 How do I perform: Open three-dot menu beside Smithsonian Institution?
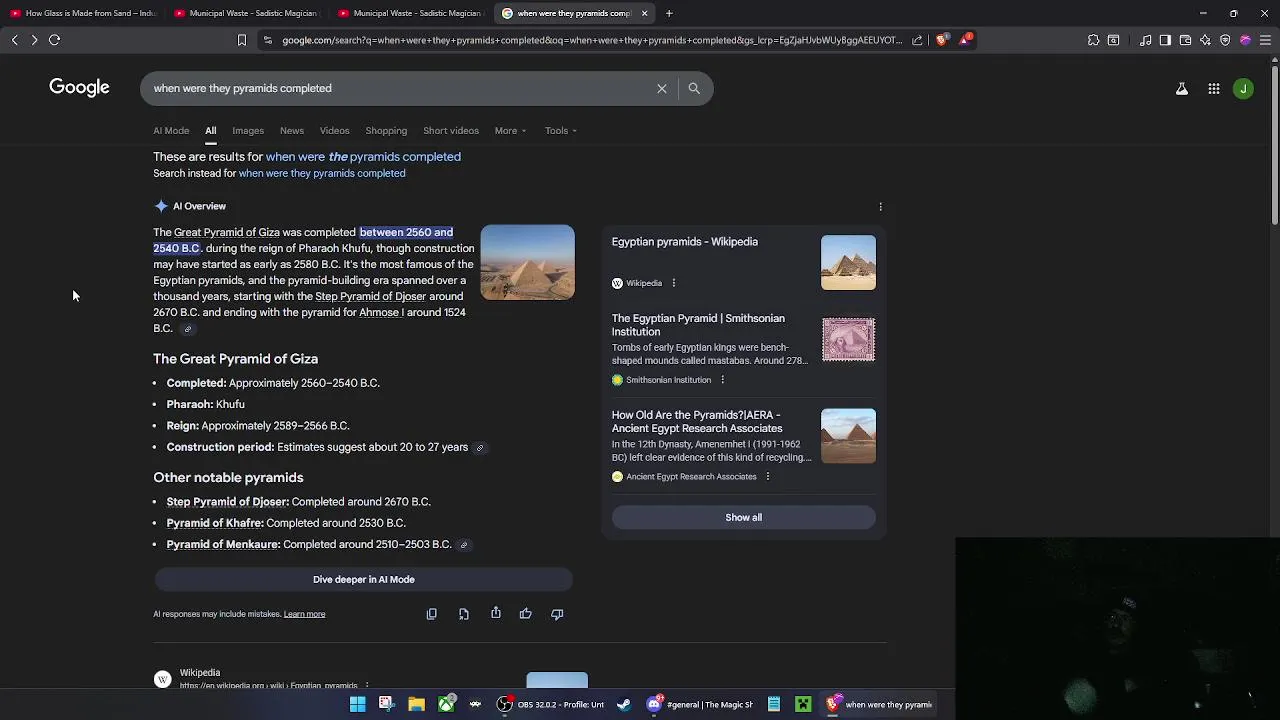722,380
